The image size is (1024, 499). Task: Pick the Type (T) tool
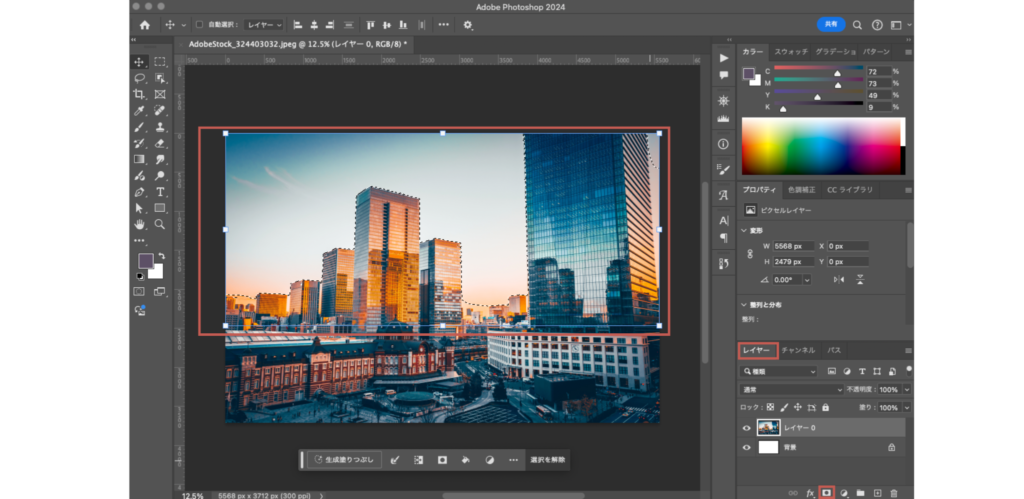[x=160, y=192]
